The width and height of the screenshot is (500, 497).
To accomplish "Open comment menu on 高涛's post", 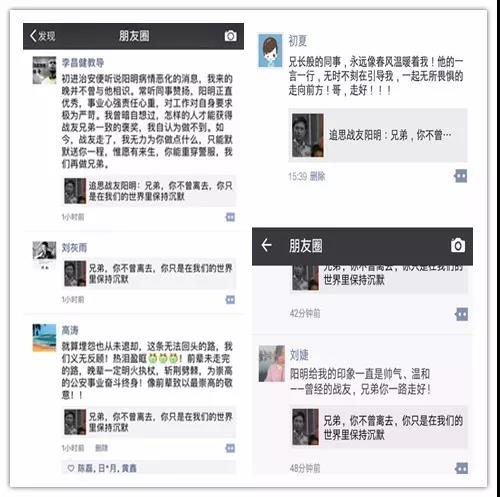I will 230,448.
